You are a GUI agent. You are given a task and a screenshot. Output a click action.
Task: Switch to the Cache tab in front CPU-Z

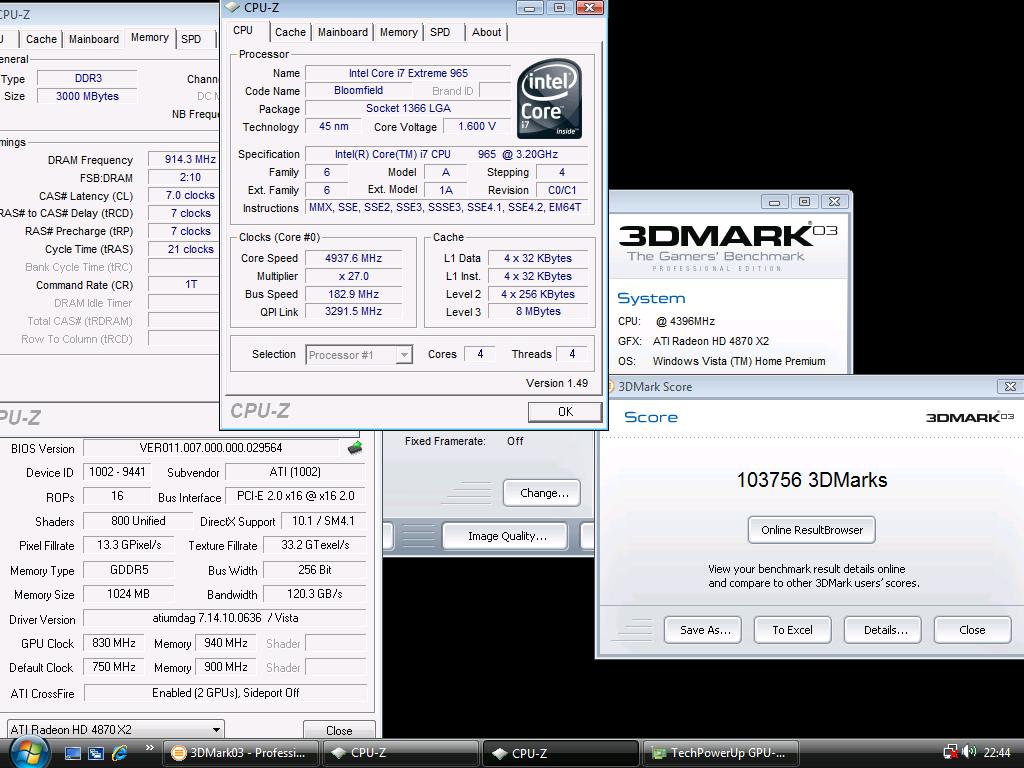pos(290,32)
